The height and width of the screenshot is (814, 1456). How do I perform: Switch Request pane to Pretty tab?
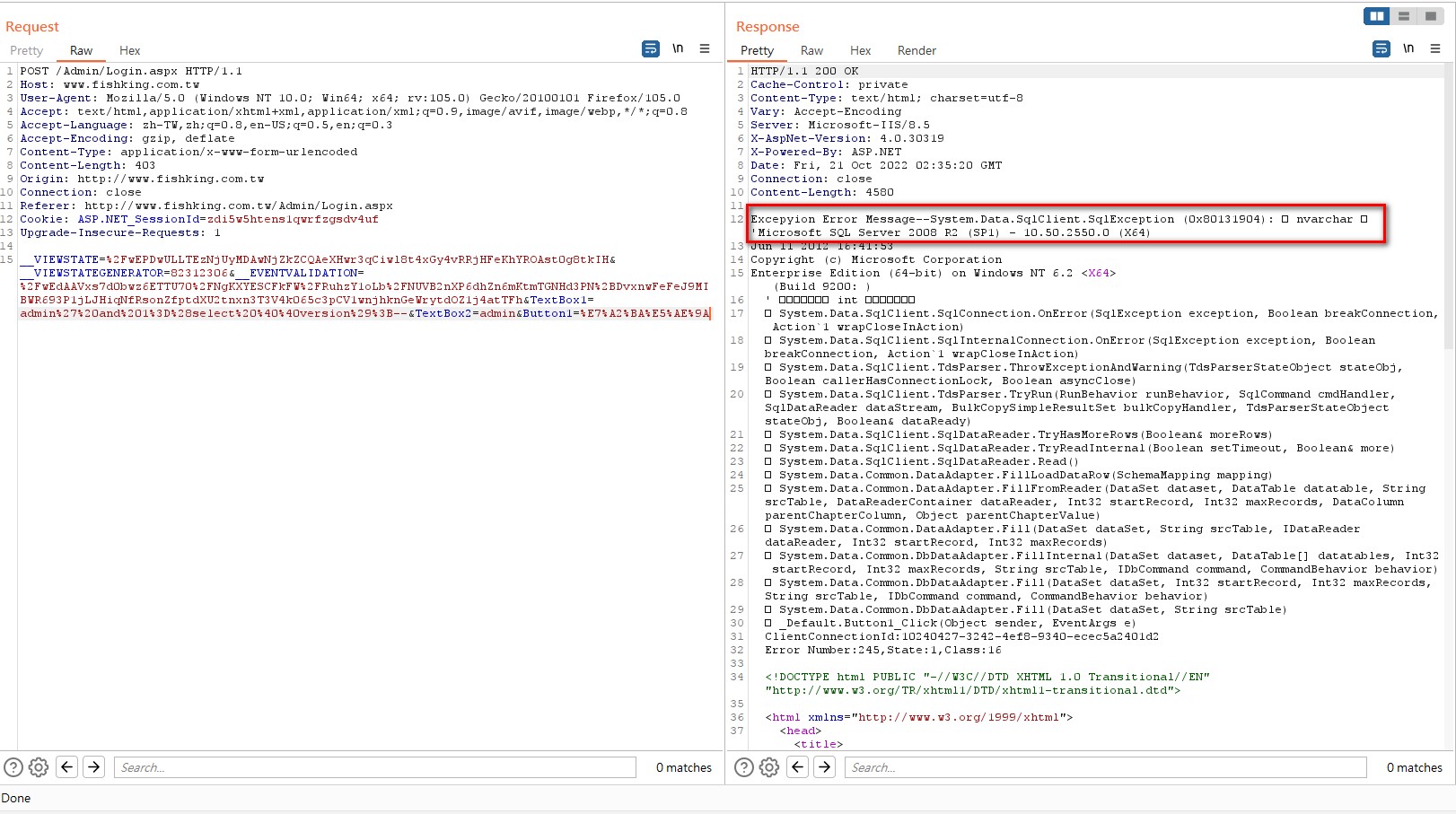[26, 51]
